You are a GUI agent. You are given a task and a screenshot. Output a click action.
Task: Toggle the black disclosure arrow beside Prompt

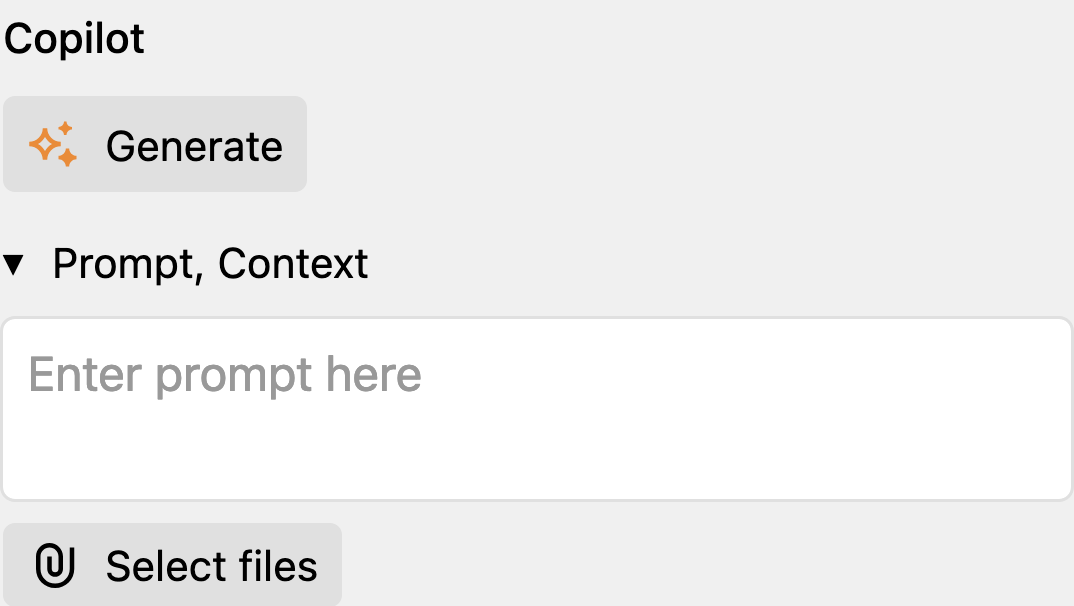pos(14,264)
